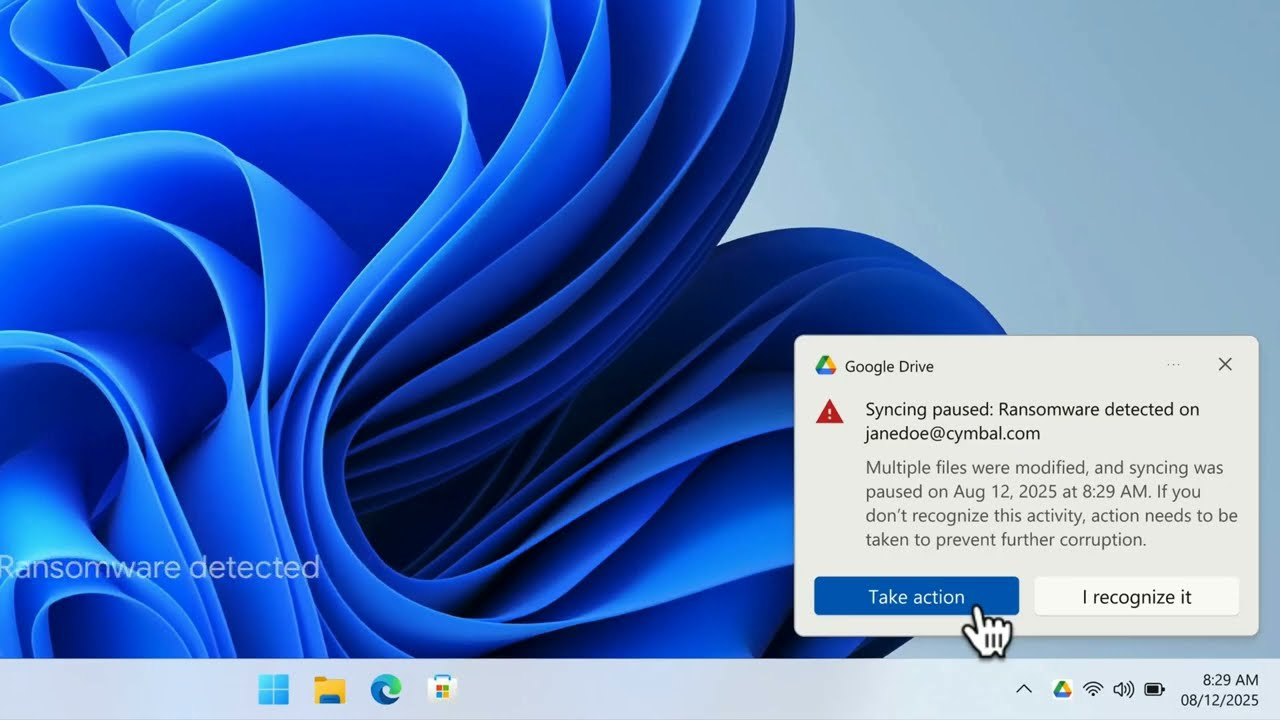1280x720 pixels.
Task: Click the Take action button
Action: pos(916,596)
